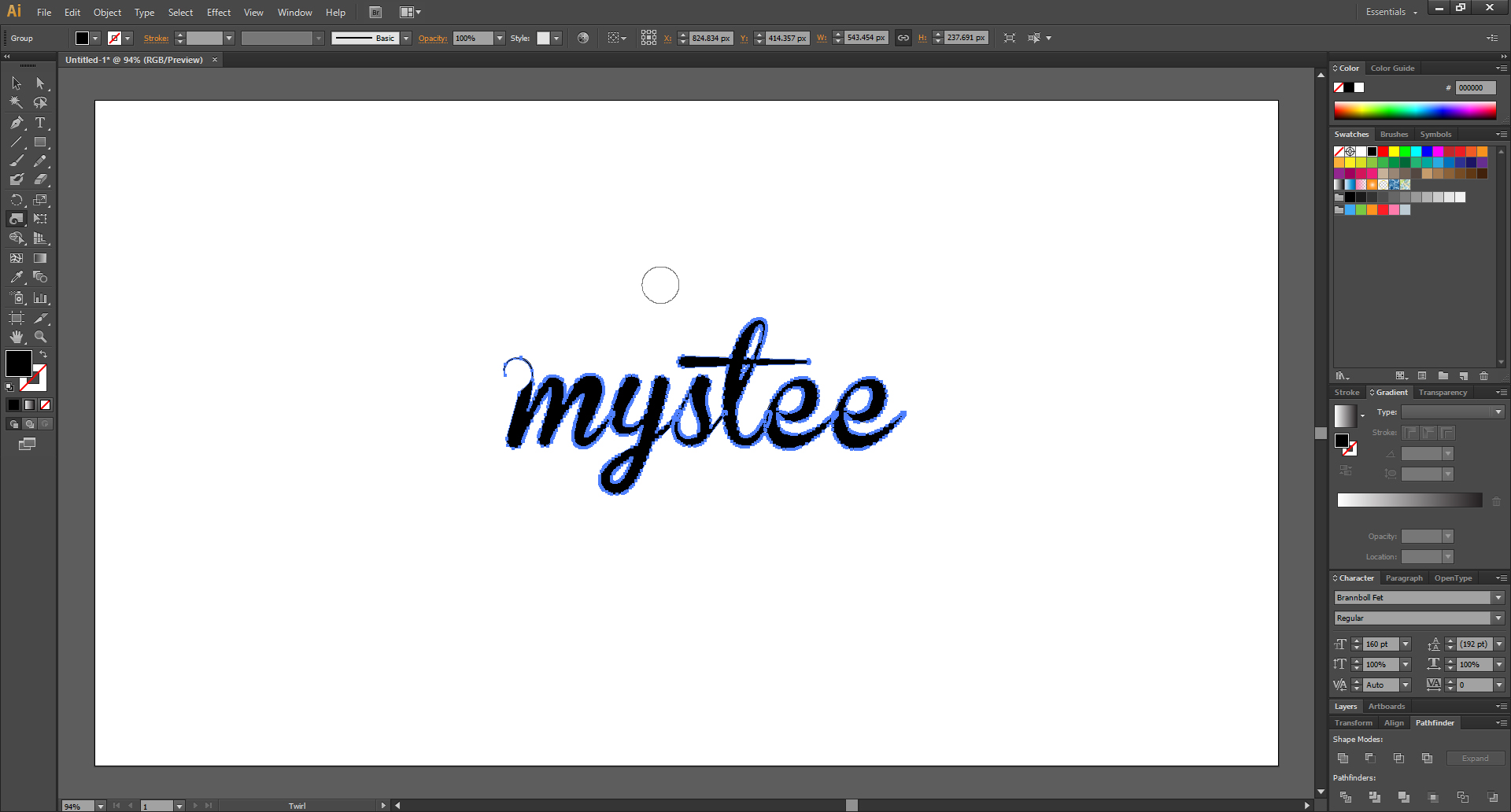The width and height of the screenshot is (1511, 812).
Task: Pick the Blend tool
Action: point(40,277)
